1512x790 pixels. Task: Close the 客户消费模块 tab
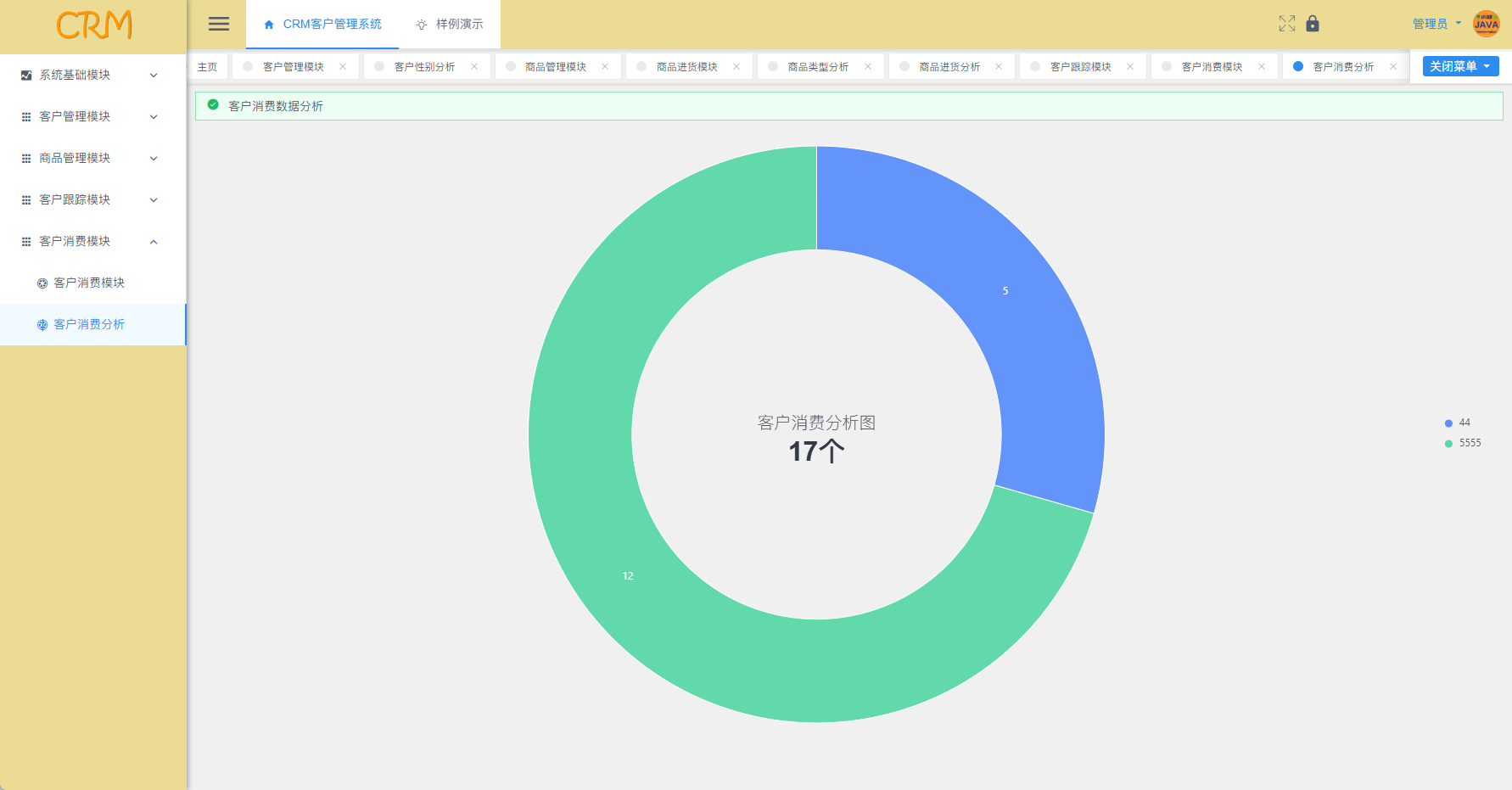point(1262,66)
